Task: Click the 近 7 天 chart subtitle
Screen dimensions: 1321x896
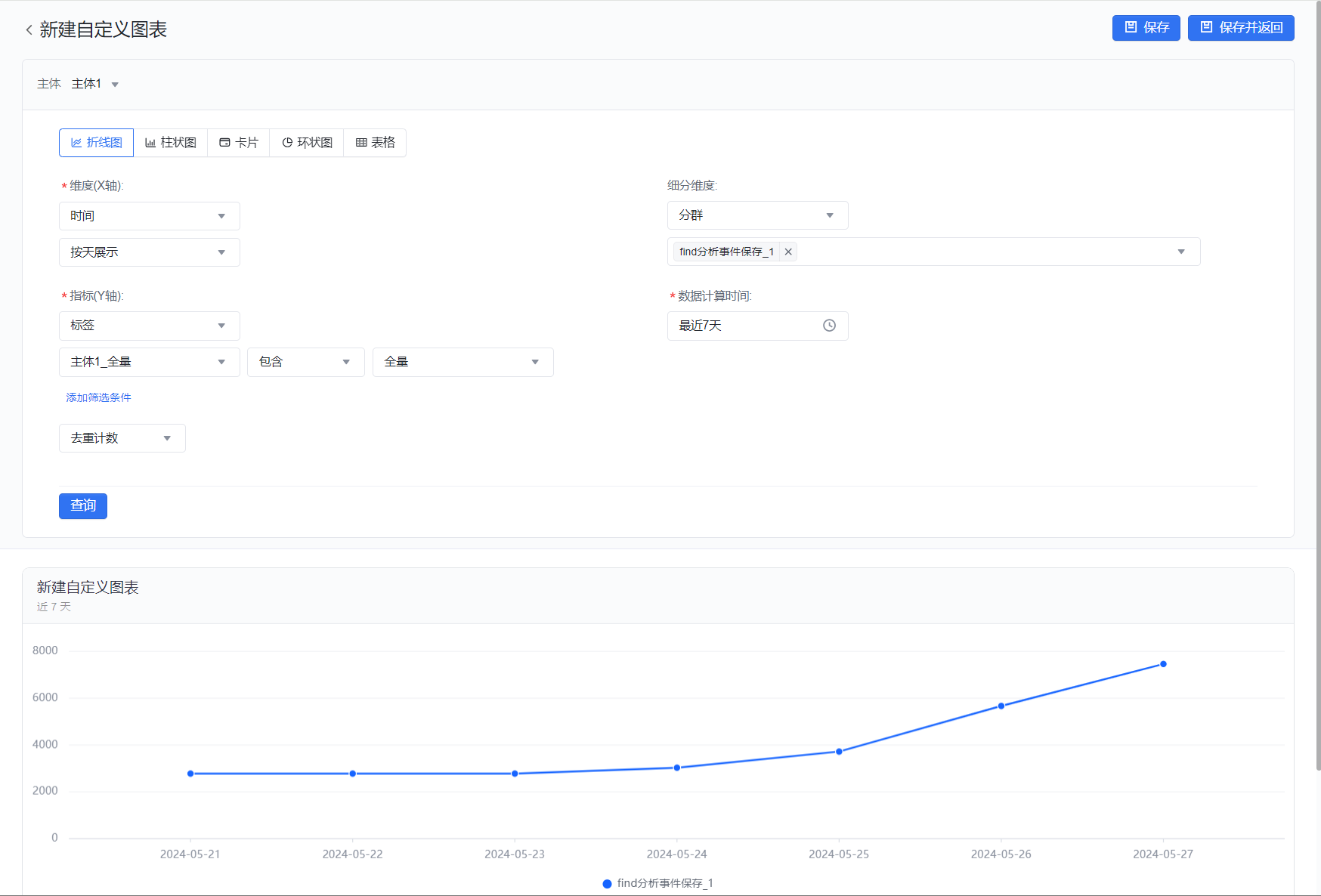Action: point(54,607)
